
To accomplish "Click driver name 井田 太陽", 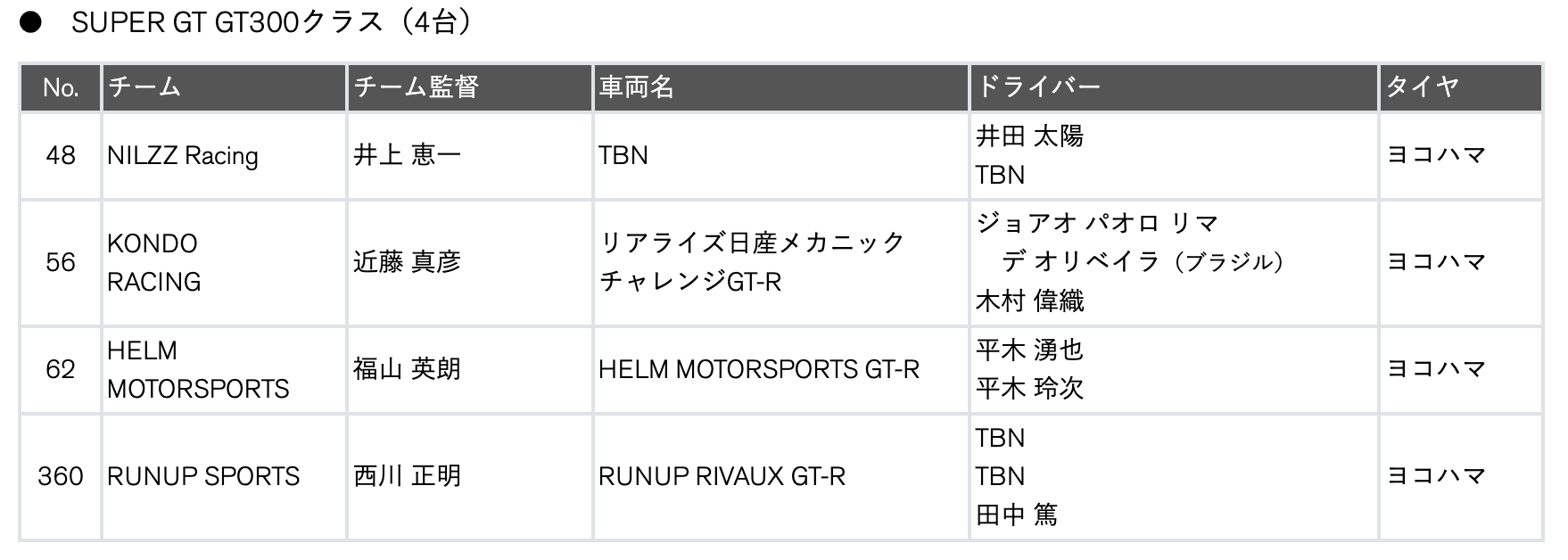I will [x=1029, y=136].
